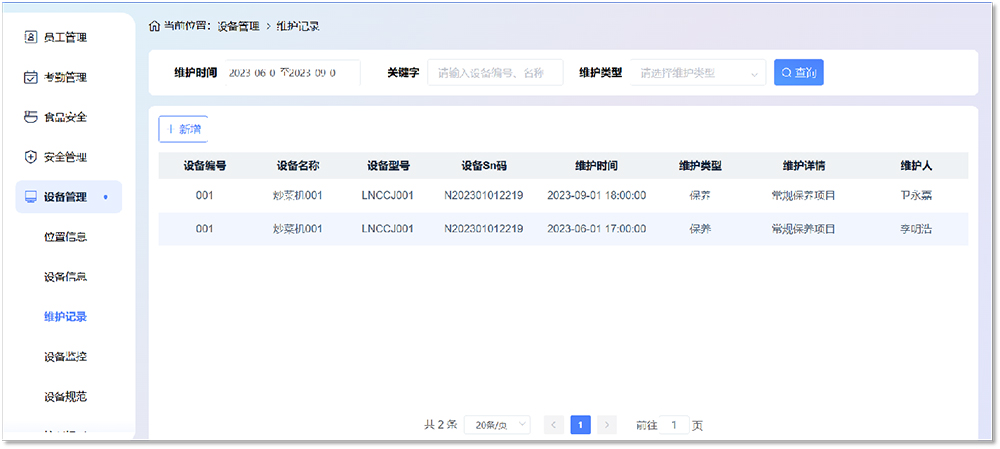Click the 安全管理 shield icon
The width and height of the screenshot is (1000, 449).
31,157
